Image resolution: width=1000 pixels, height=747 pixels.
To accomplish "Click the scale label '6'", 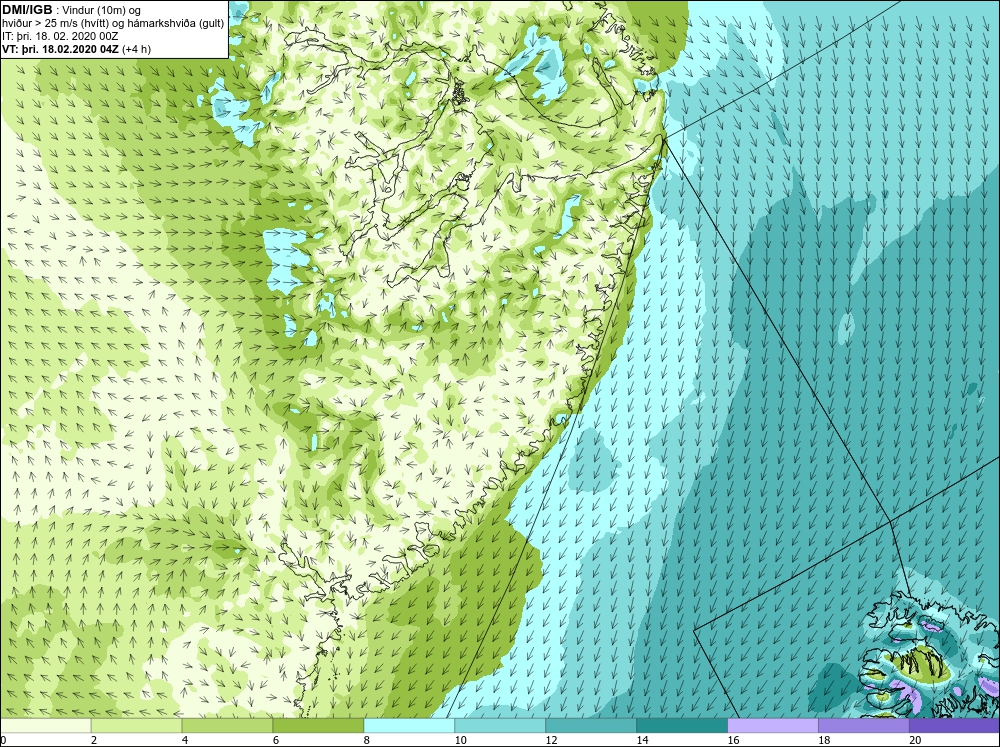I will [x=276, y=740].
